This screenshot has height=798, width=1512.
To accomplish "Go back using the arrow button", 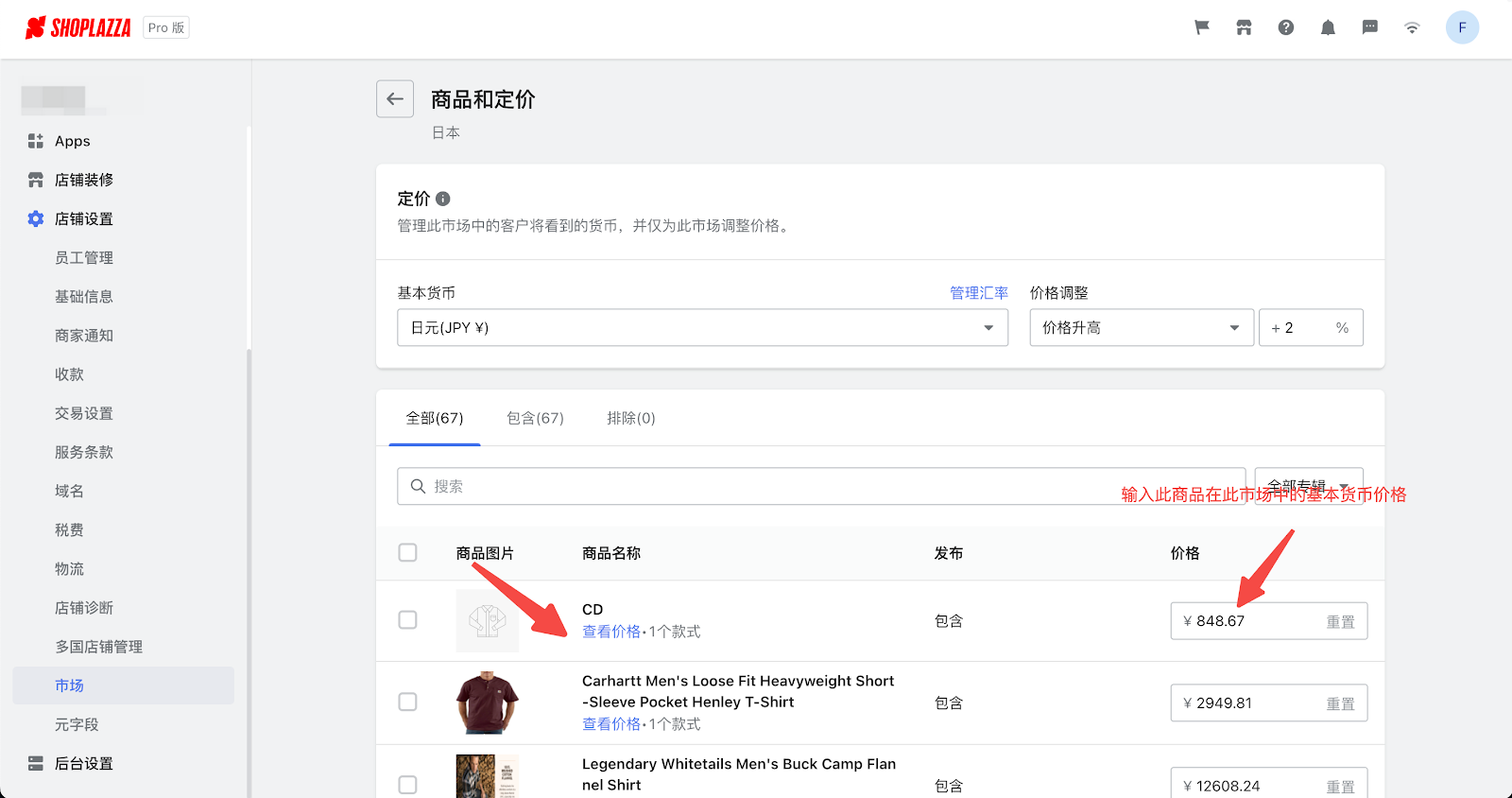I will (395, 99).
